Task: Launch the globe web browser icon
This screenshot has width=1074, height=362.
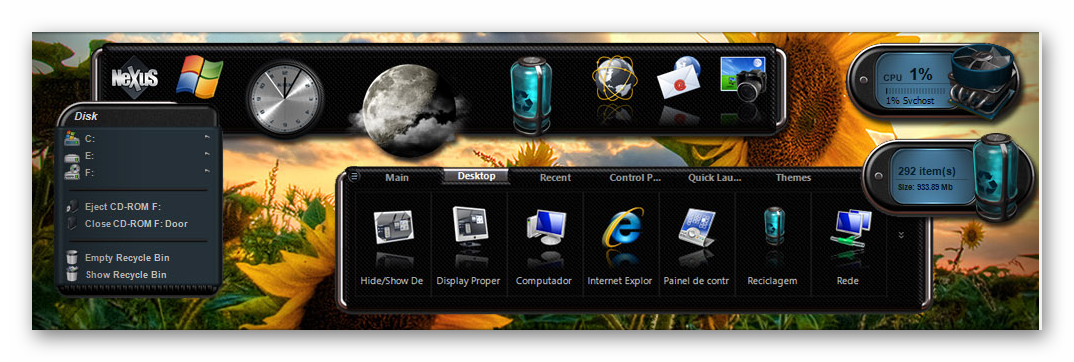Action: tap(614, 79)
